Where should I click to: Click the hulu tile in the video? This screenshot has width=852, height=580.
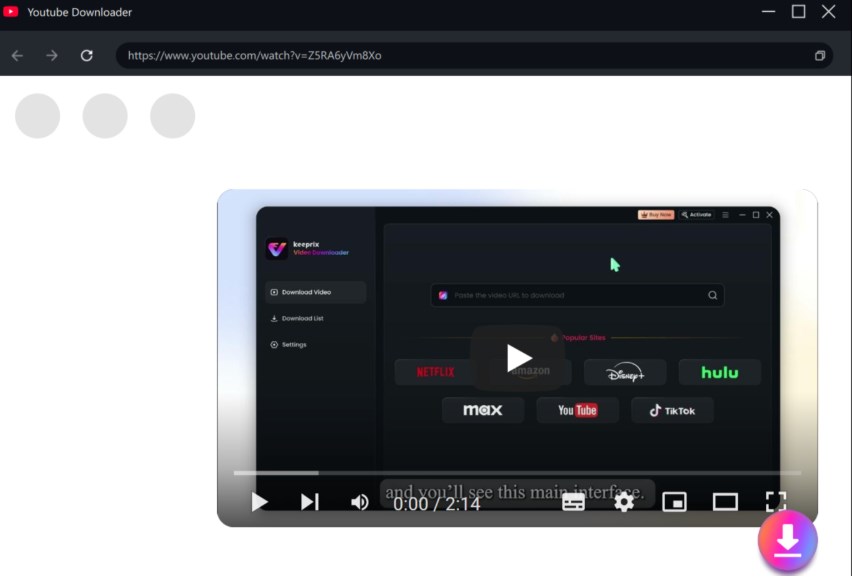(719, 372)
